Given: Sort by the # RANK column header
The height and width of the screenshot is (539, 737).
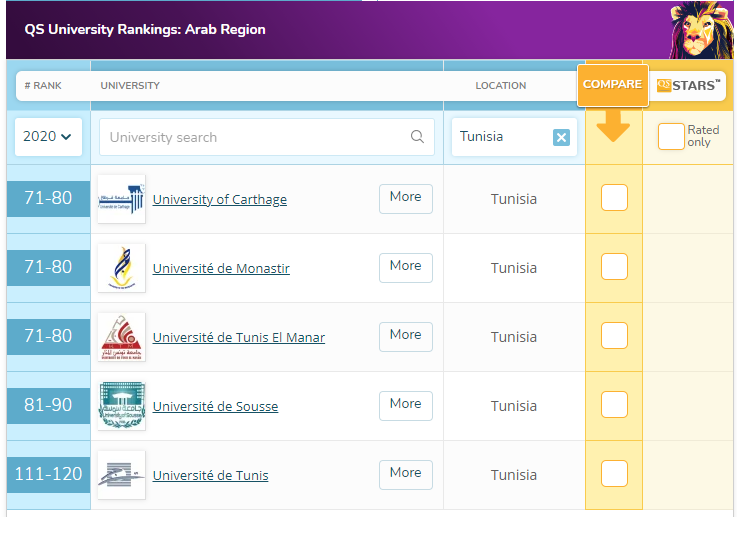Looking at the screenshot, I should pos(43,86).
